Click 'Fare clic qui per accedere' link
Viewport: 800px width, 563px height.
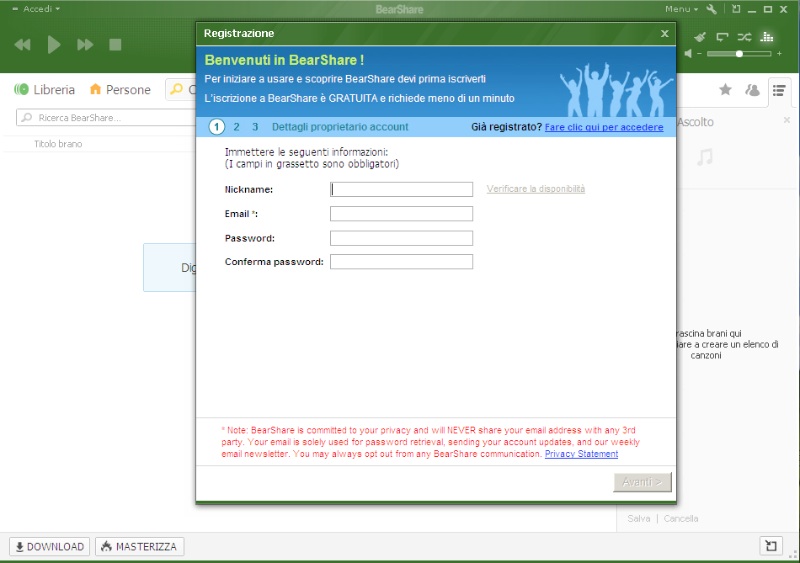click(604, 127)
